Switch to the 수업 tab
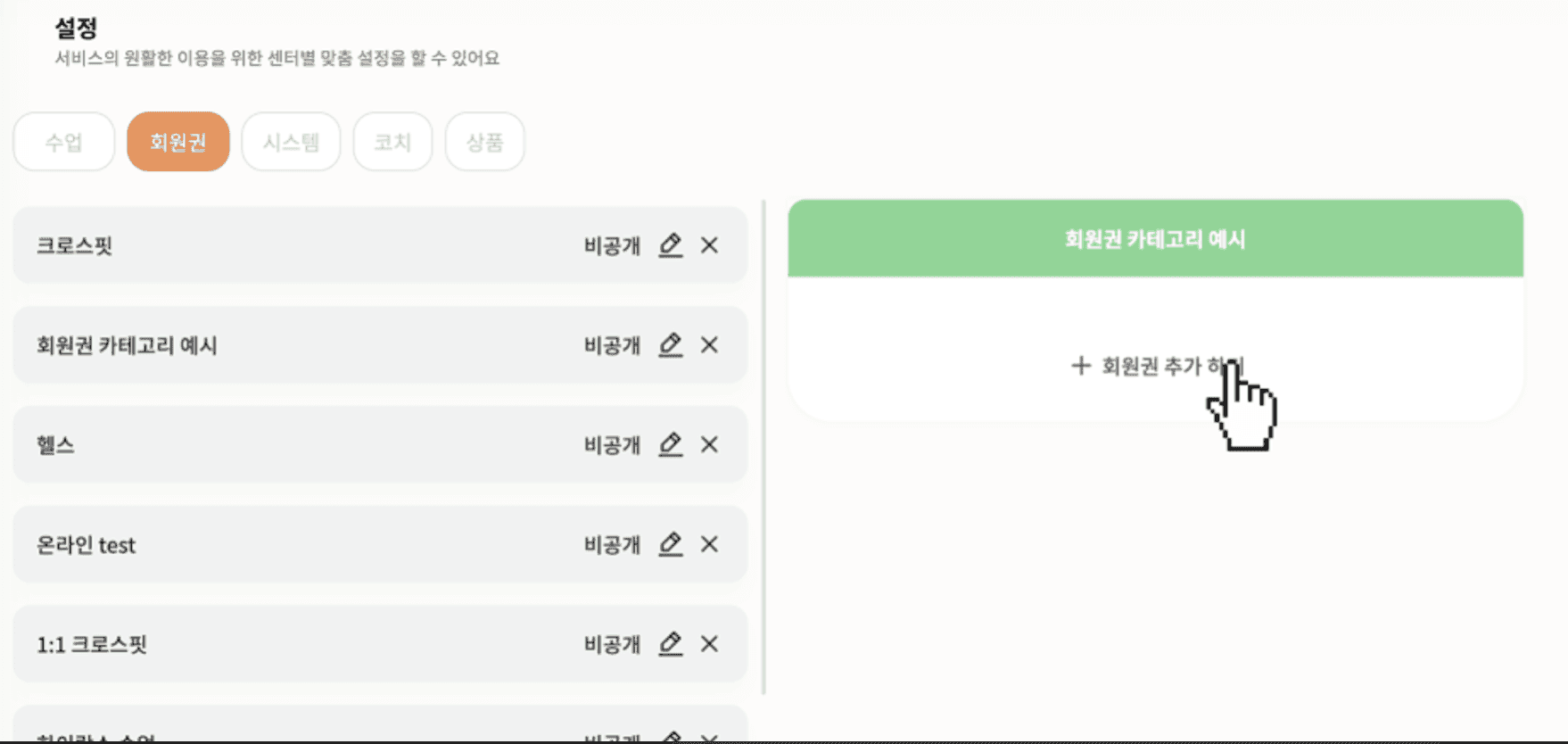Screen dimensions: 1568x744 pos(64,142)
